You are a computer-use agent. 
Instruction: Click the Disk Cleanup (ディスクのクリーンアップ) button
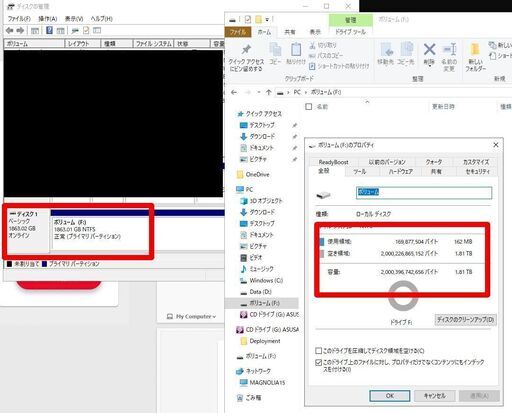pos(465,319)
